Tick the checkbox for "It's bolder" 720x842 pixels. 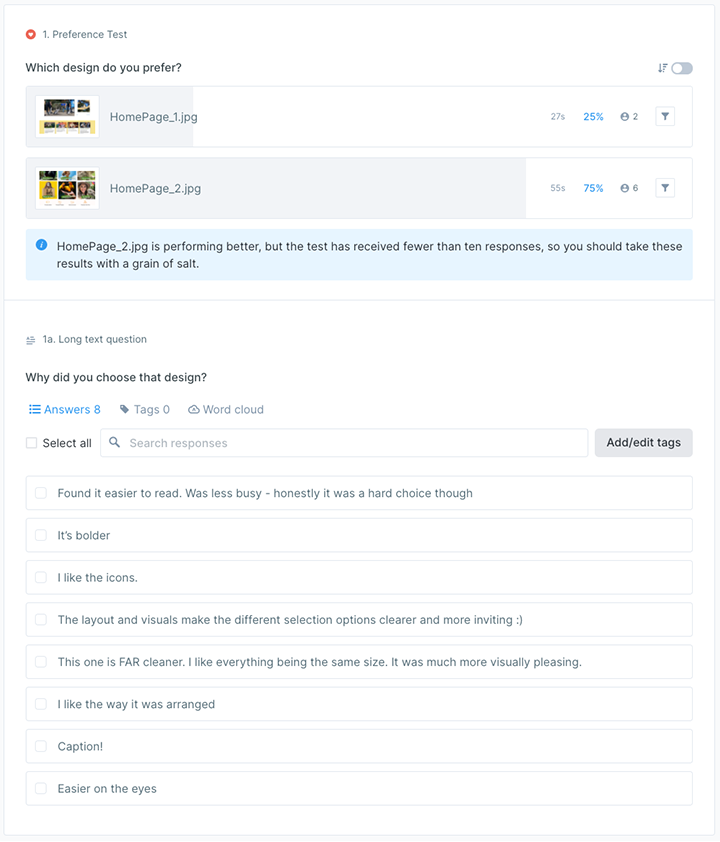(x=41, y=535)
